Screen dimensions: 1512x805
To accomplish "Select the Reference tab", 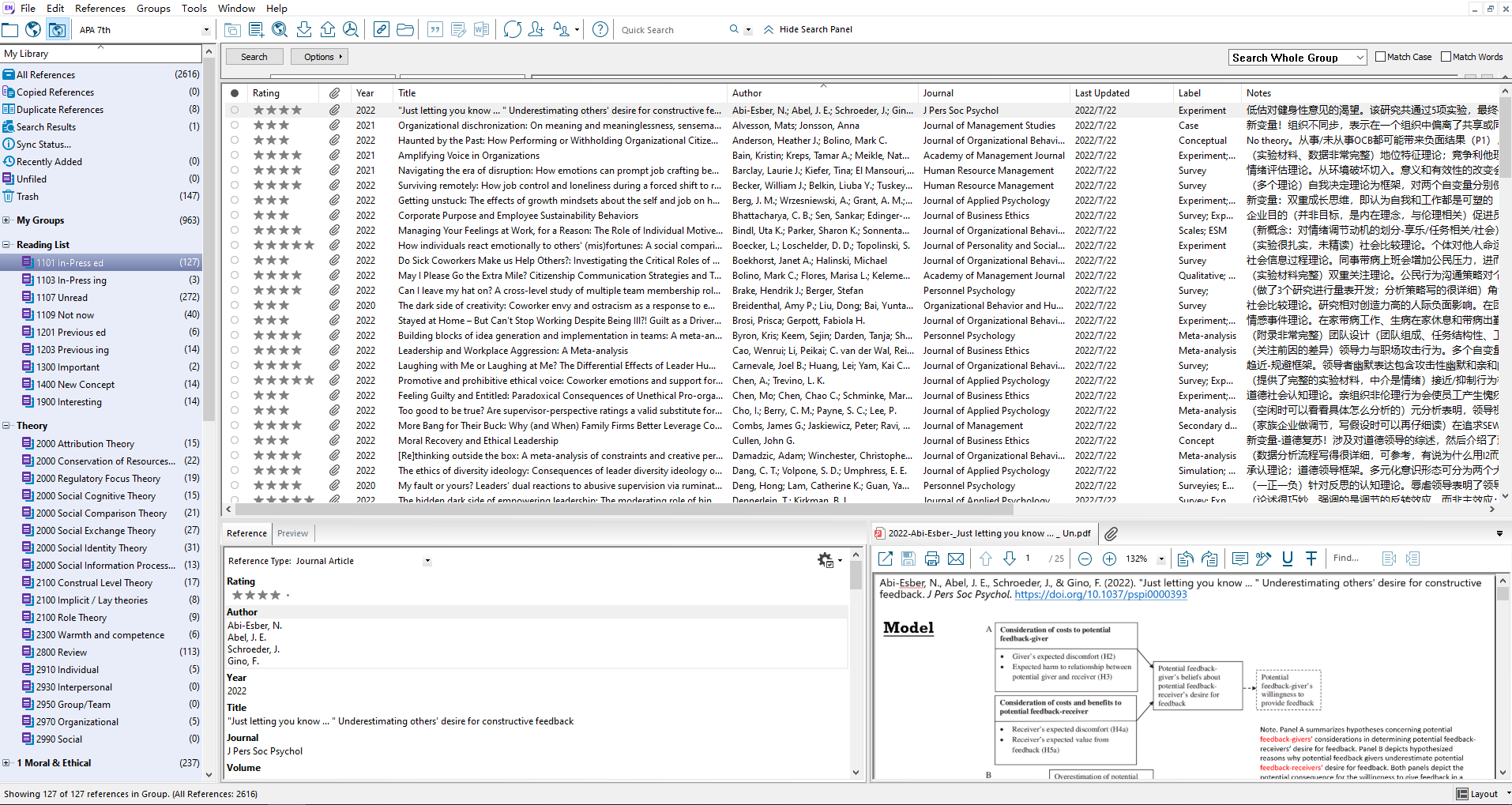I will click(x=246, y=533).
